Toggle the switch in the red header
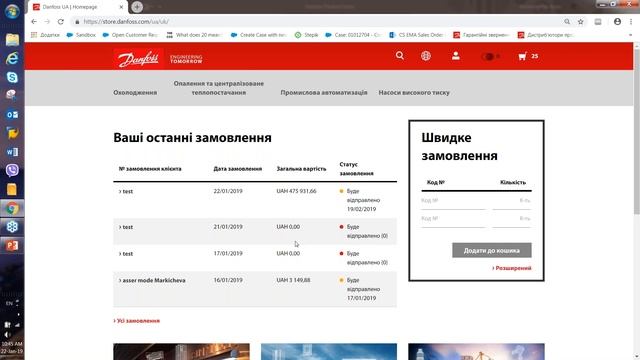 pyautogui.click(x=490, y=56)
